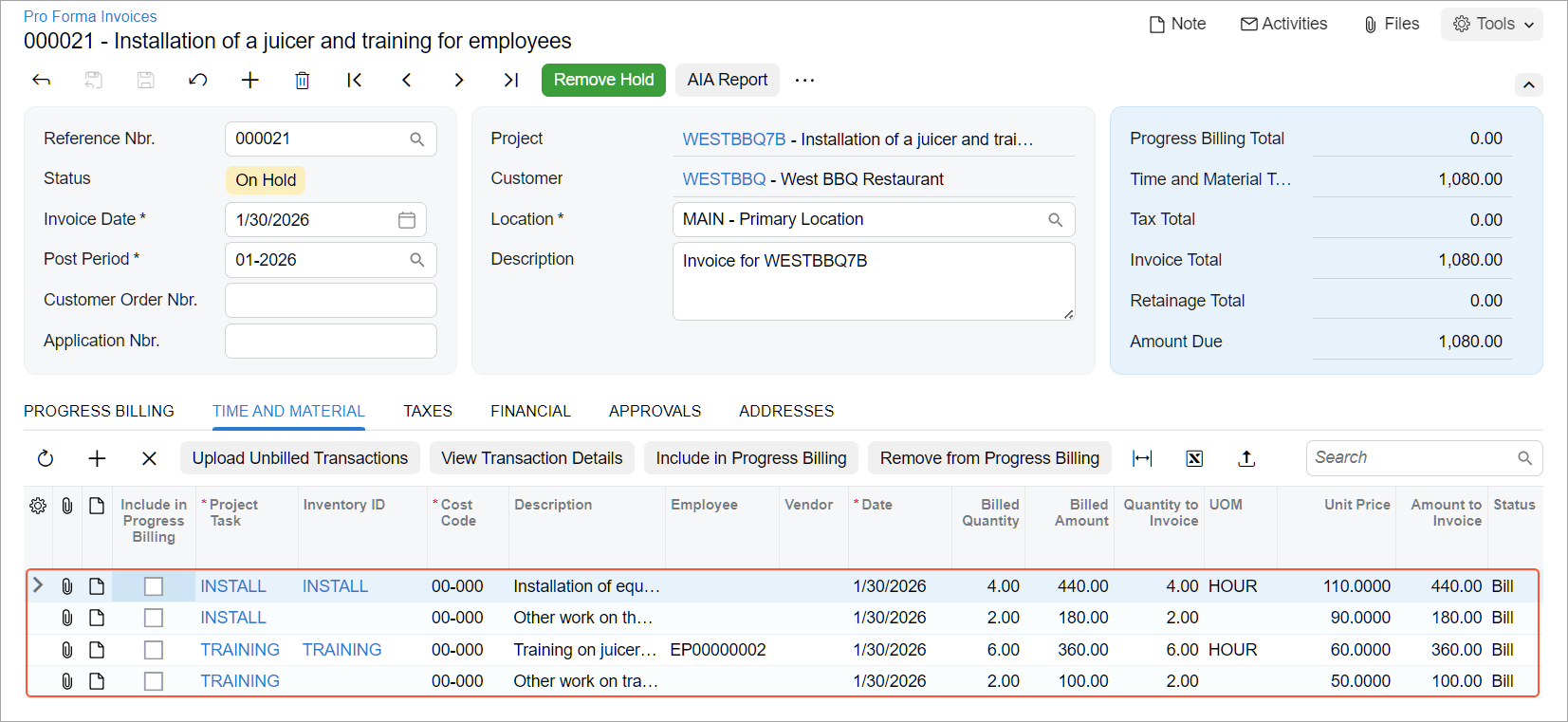Switch to the Progress Billing tab
This screenshot has width=1568, height=722.
pos(99,411)
